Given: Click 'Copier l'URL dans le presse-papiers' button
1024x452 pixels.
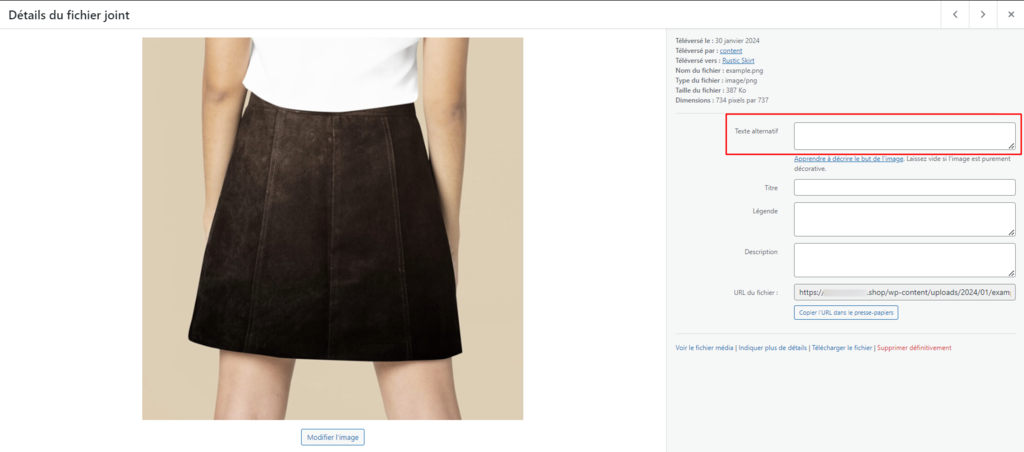Looking at the screenshot, I should 846,313.
